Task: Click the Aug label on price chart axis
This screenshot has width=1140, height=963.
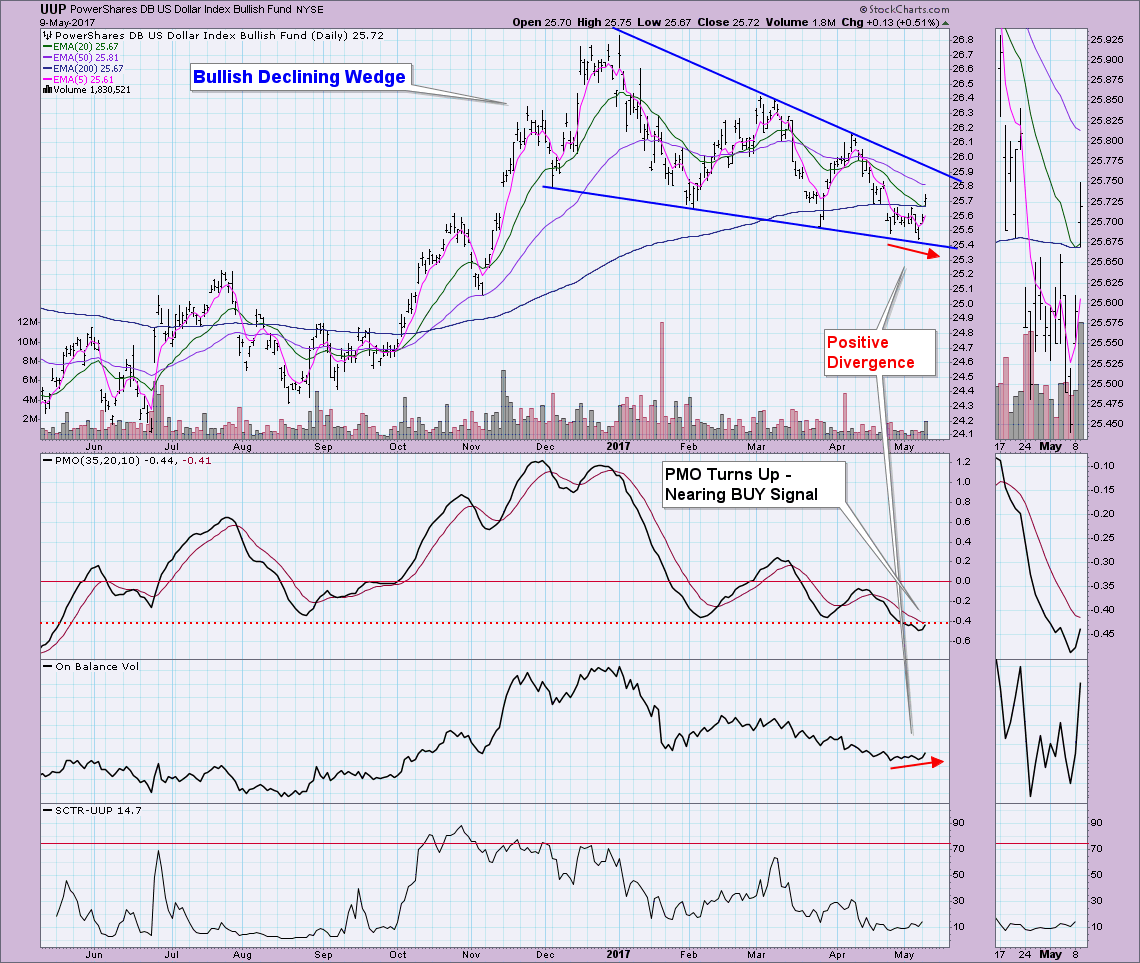Action: pos(242,446)
